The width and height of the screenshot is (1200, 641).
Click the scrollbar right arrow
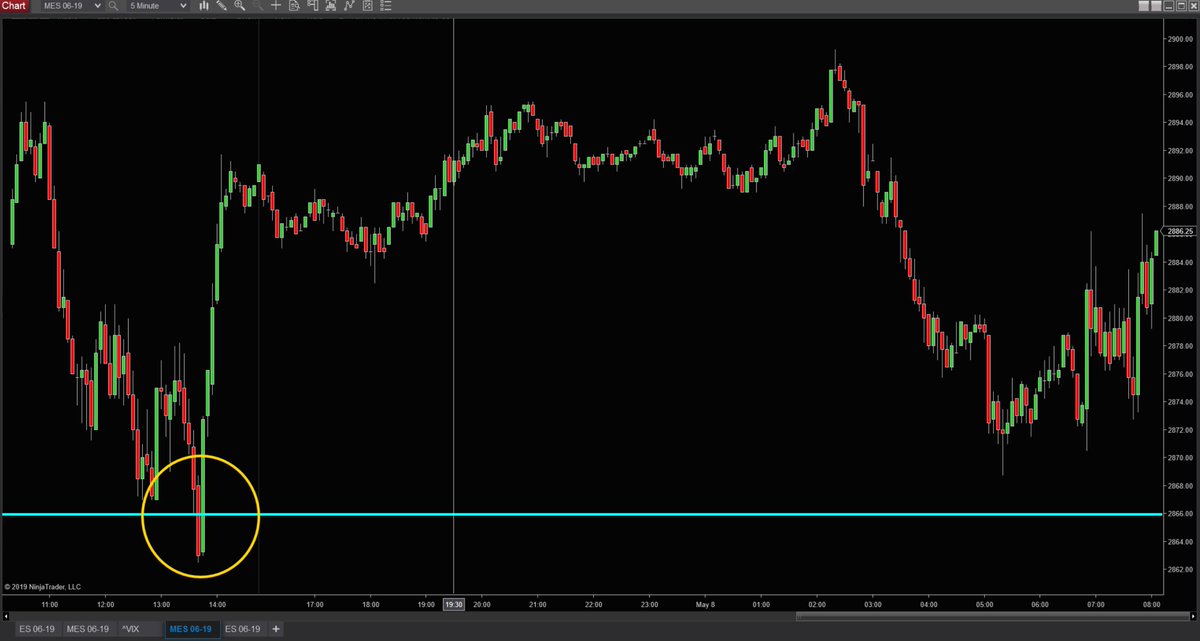click(1194, 617)
